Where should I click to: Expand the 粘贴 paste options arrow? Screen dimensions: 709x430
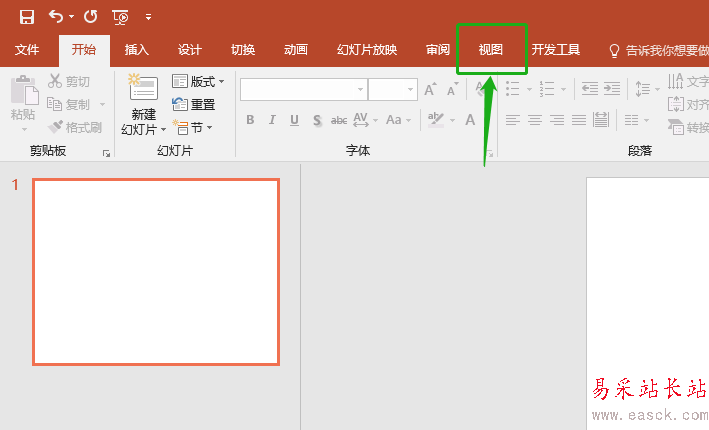24,130
